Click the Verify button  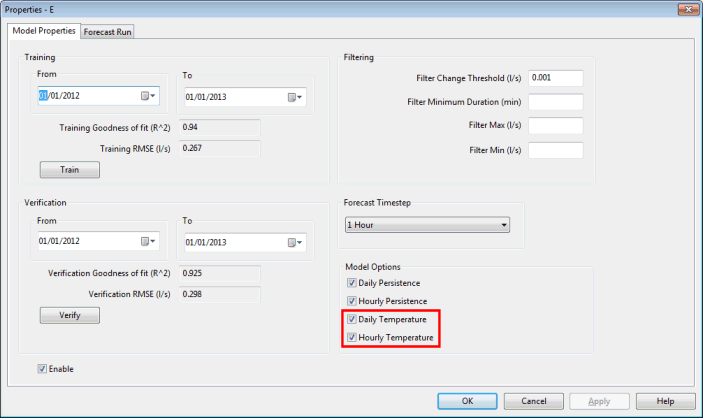pyautogui.click(x=70, y=315)
